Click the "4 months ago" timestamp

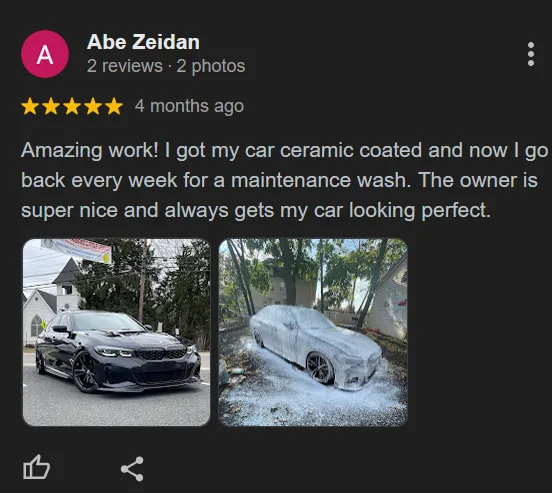(x=189, y=106)
